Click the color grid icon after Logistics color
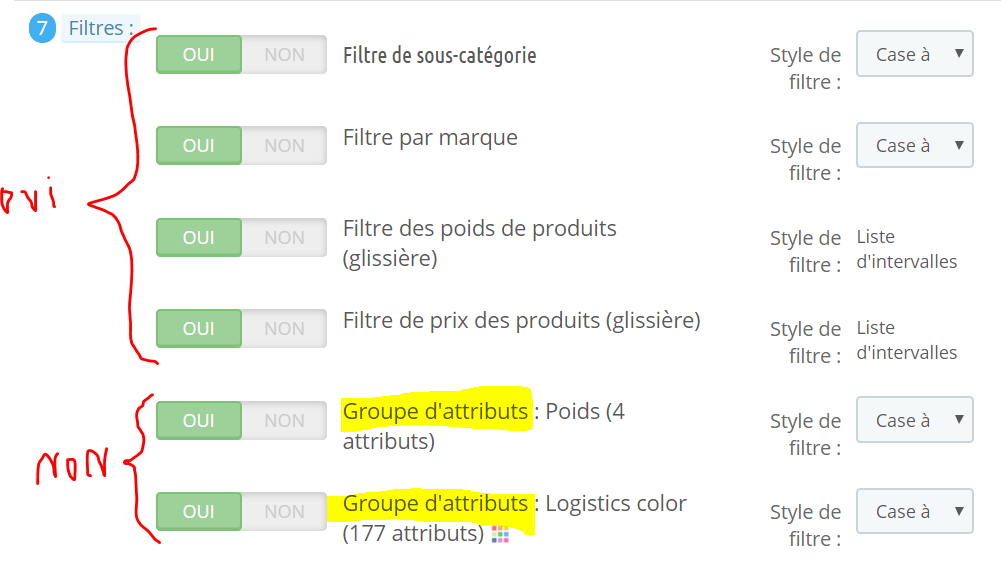 (x=500, y=535)
